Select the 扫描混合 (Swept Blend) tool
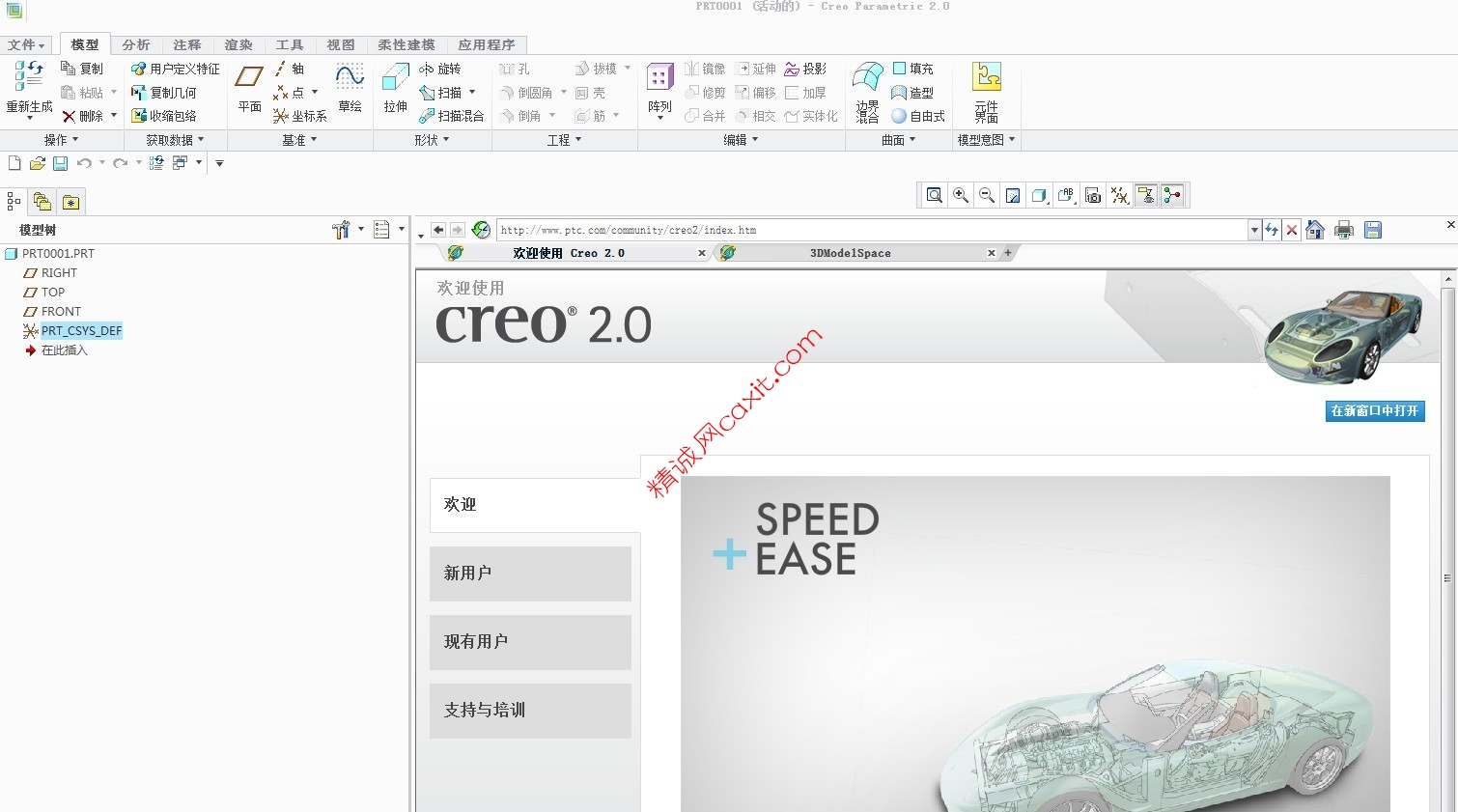1458x812 pixels. point(451,116)
